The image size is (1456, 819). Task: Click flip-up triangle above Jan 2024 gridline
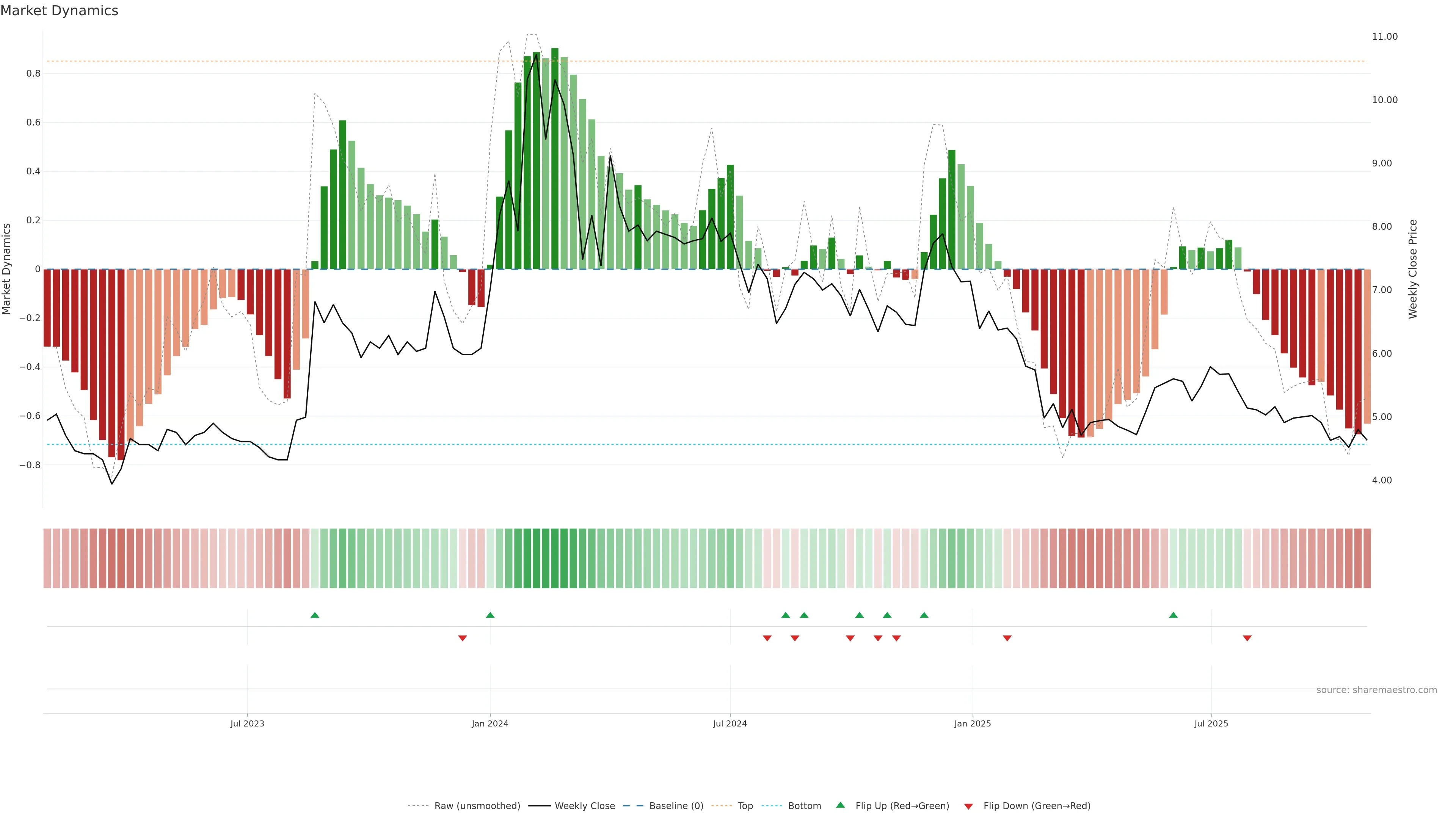click(490, 615)
